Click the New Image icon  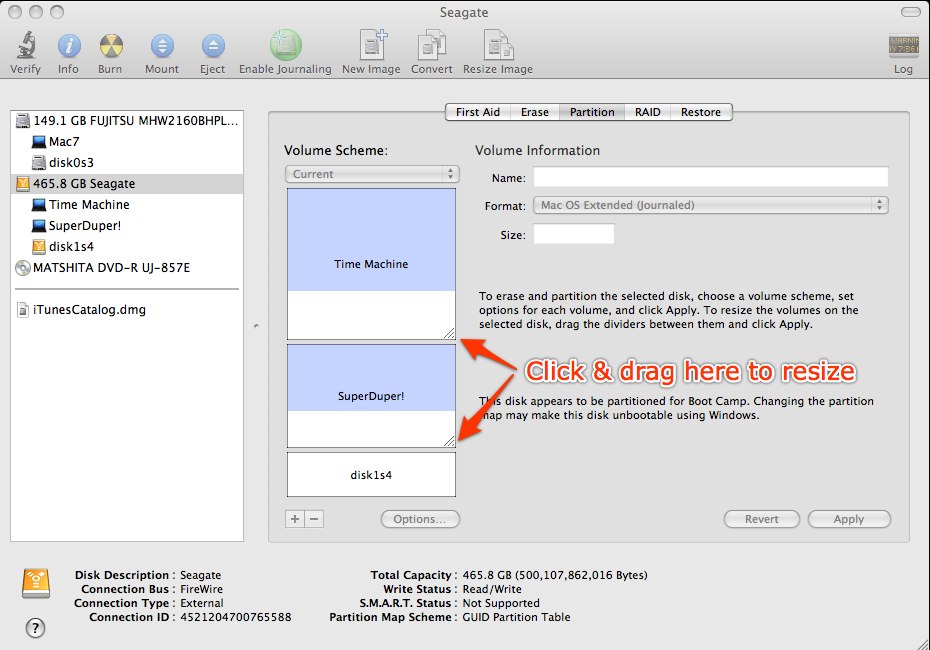(x=372, y=44)
